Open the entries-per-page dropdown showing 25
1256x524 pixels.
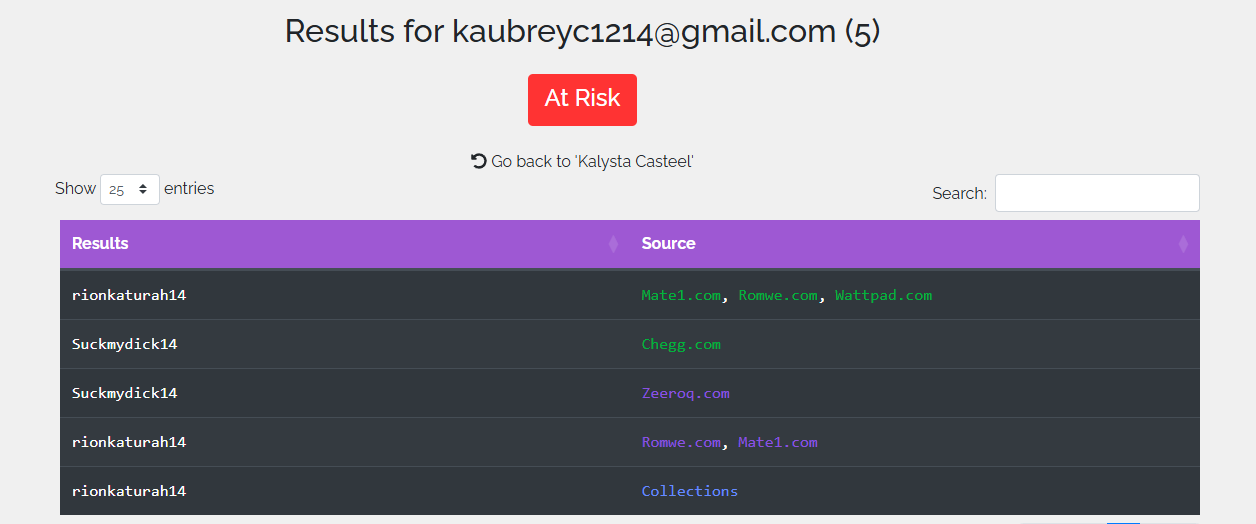[x=130, y=189]
